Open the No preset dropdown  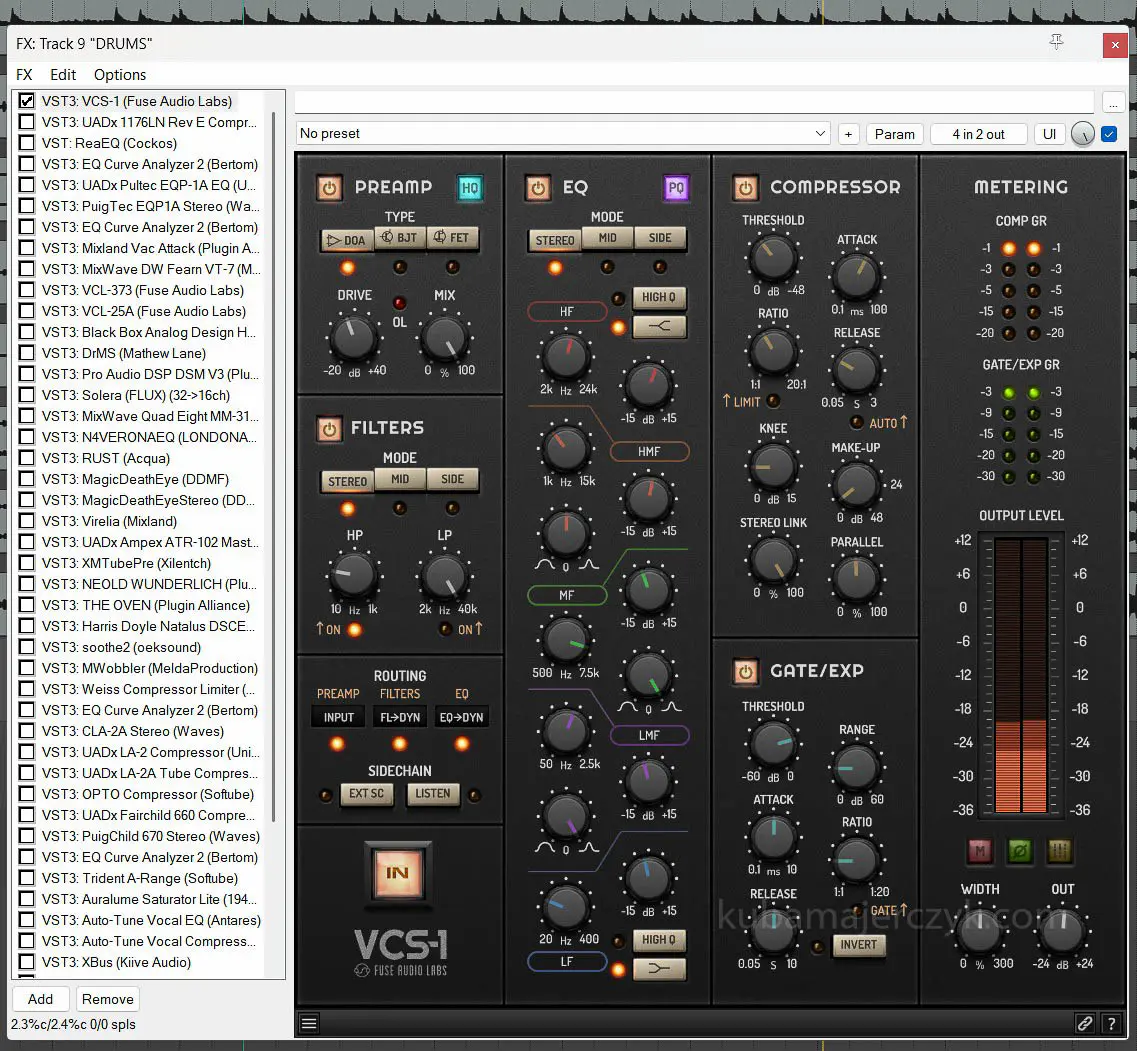pyautogui.click(x=563, y=134)
